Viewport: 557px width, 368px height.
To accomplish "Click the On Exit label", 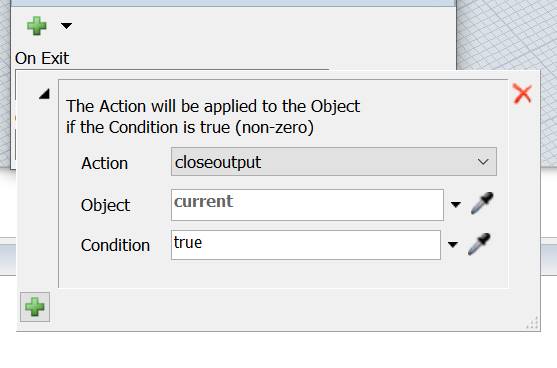I will point(42,58).
